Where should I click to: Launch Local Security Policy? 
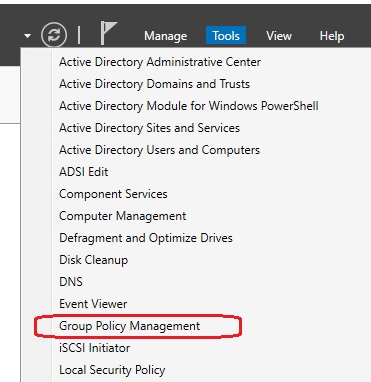112,370
